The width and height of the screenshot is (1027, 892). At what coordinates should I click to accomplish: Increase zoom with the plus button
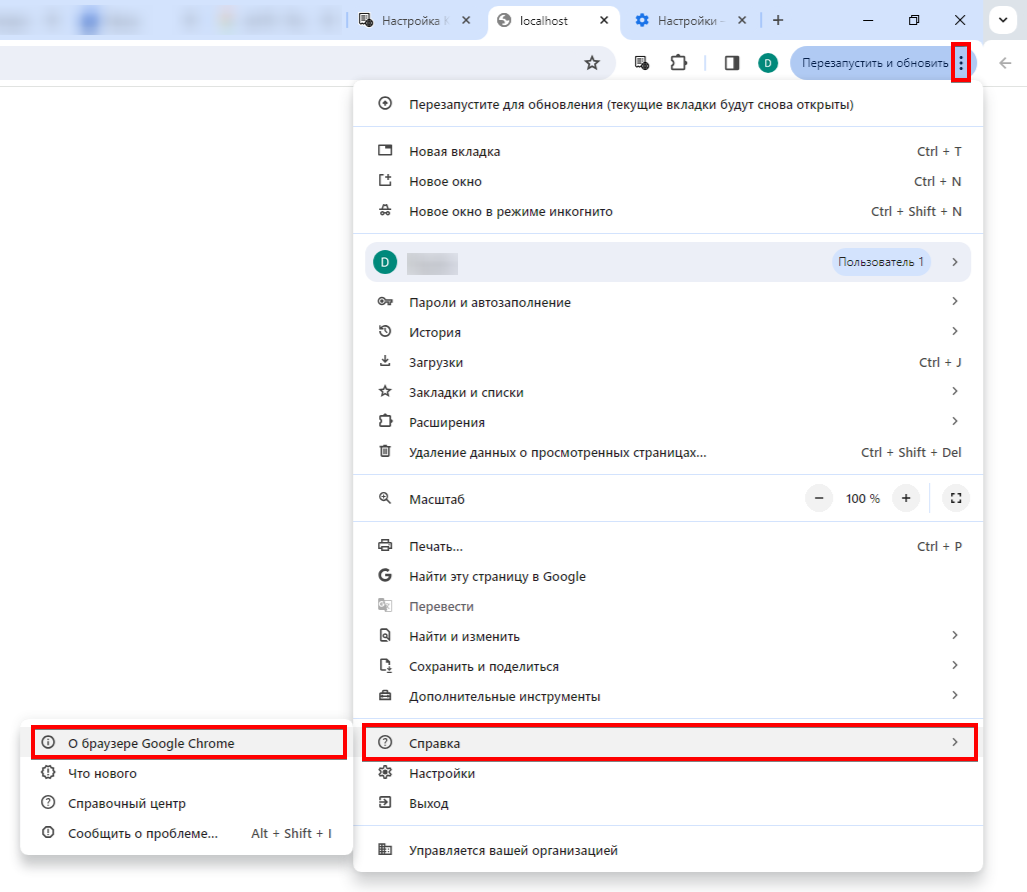(906, 498)
